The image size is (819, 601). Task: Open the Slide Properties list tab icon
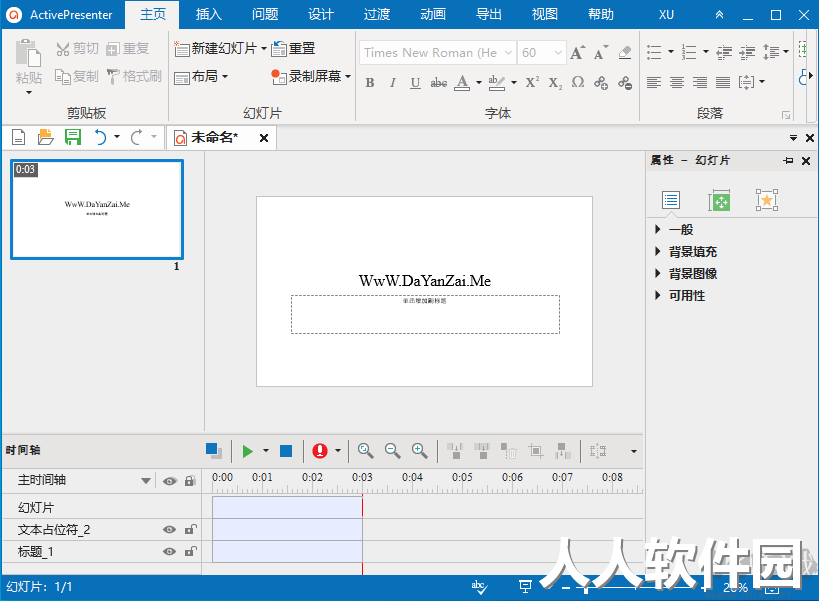pos(671,201)
